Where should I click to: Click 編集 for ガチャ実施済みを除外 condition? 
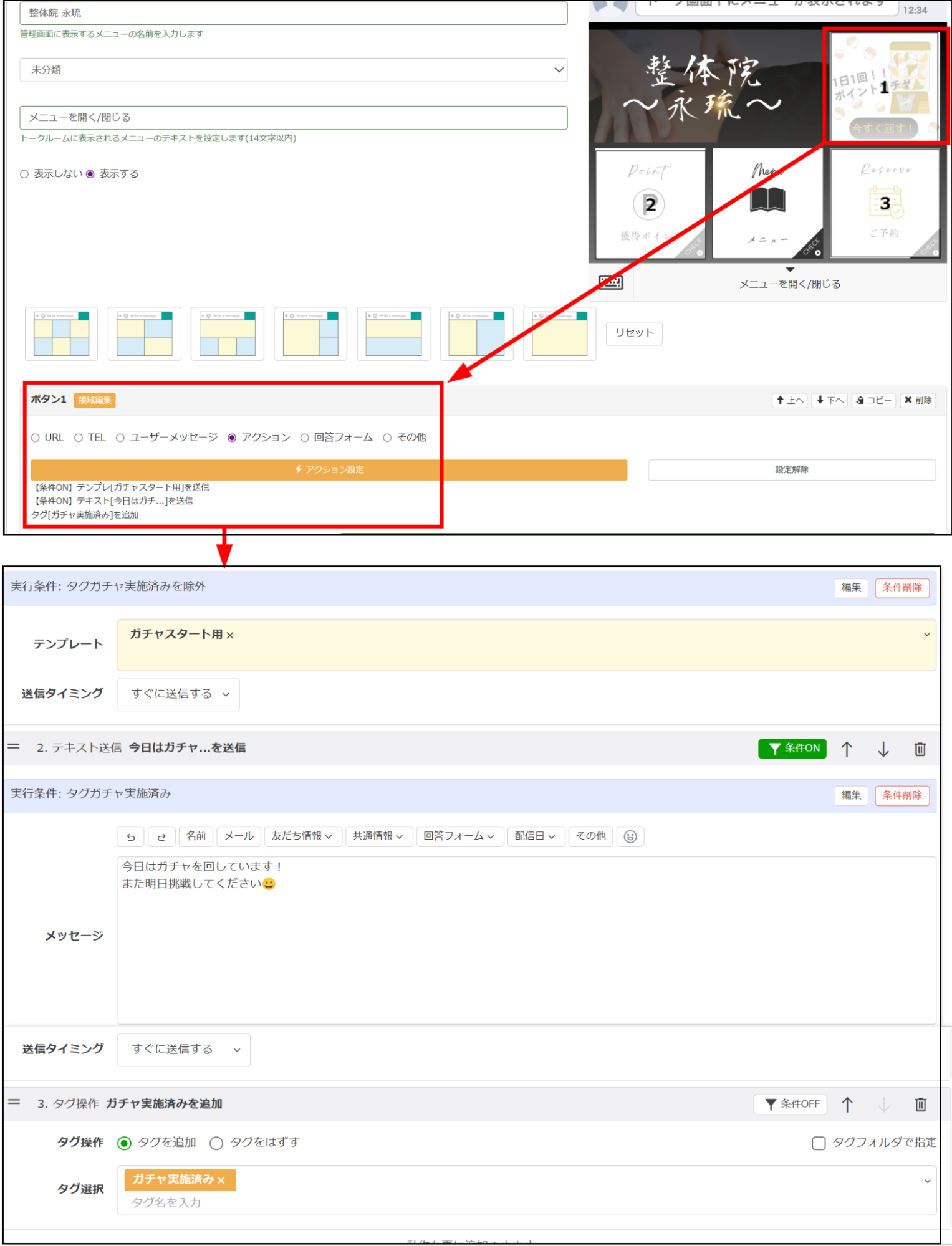pyautogui.click(x=851, y=588)
